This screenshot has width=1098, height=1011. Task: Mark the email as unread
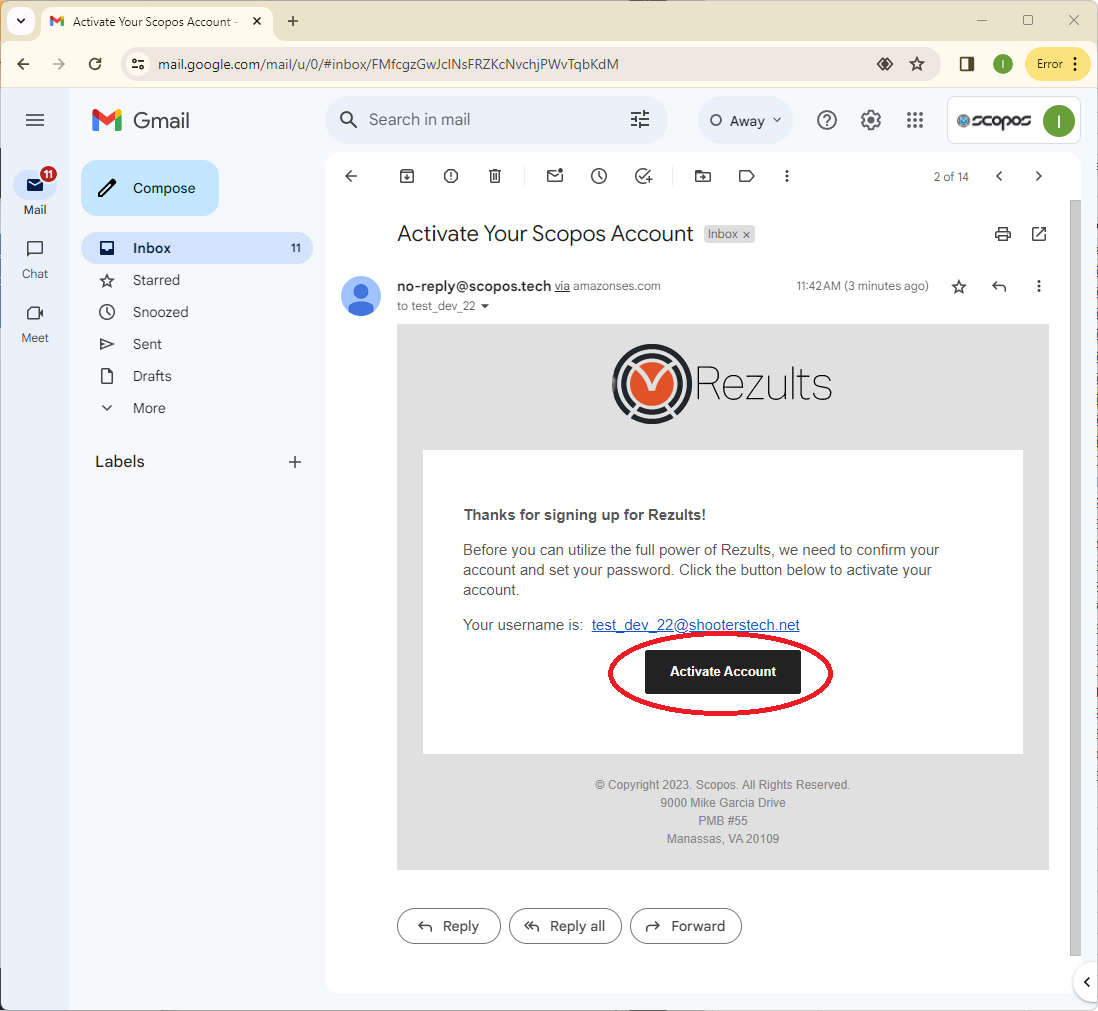(x=555, y=176)
